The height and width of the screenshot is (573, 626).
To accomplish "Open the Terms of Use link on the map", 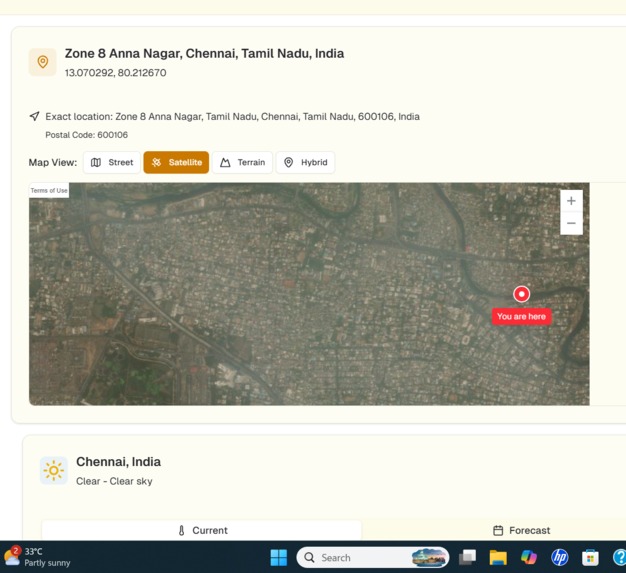I will (49, 190).
